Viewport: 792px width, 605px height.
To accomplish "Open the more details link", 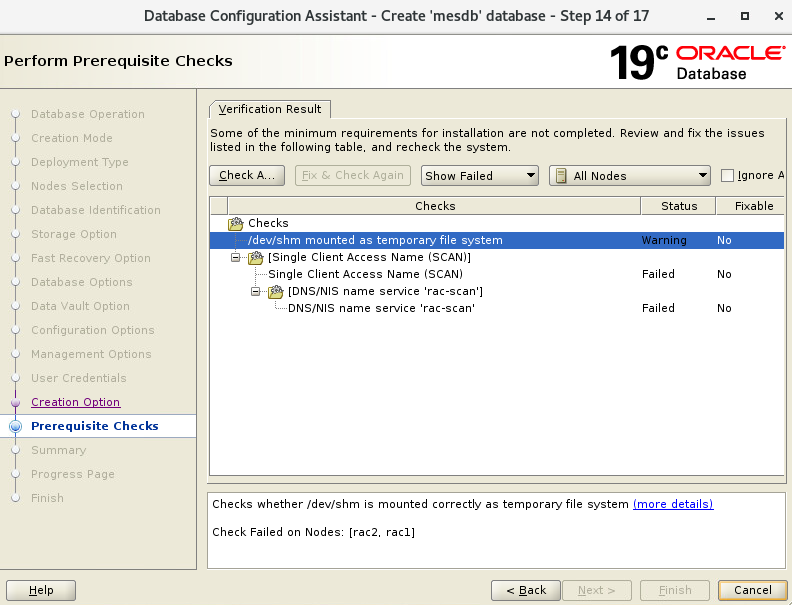I will pyautogui.click(x=673, y=504).
